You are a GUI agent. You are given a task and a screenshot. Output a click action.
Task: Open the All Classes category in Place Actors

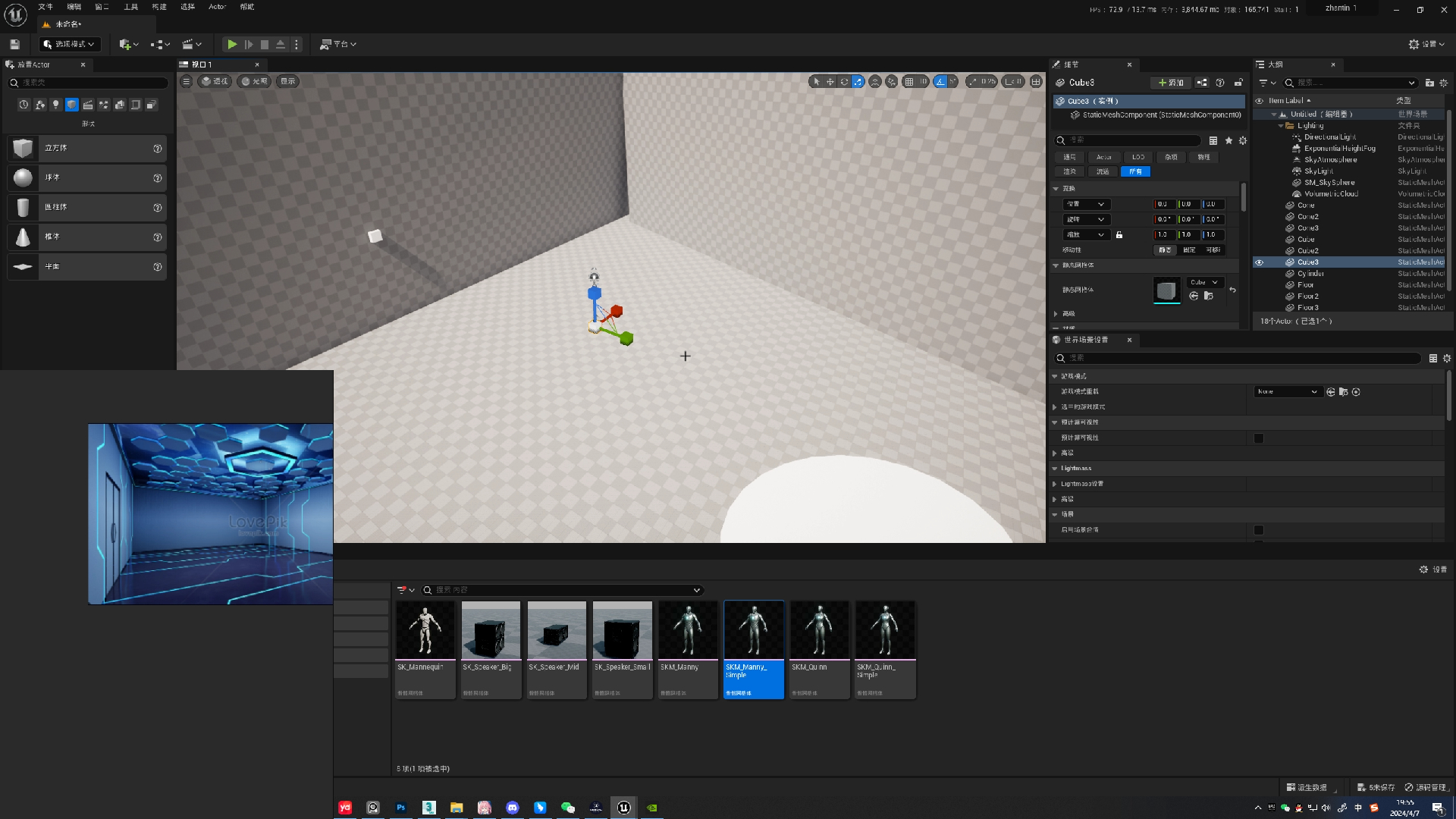[152, 105]
